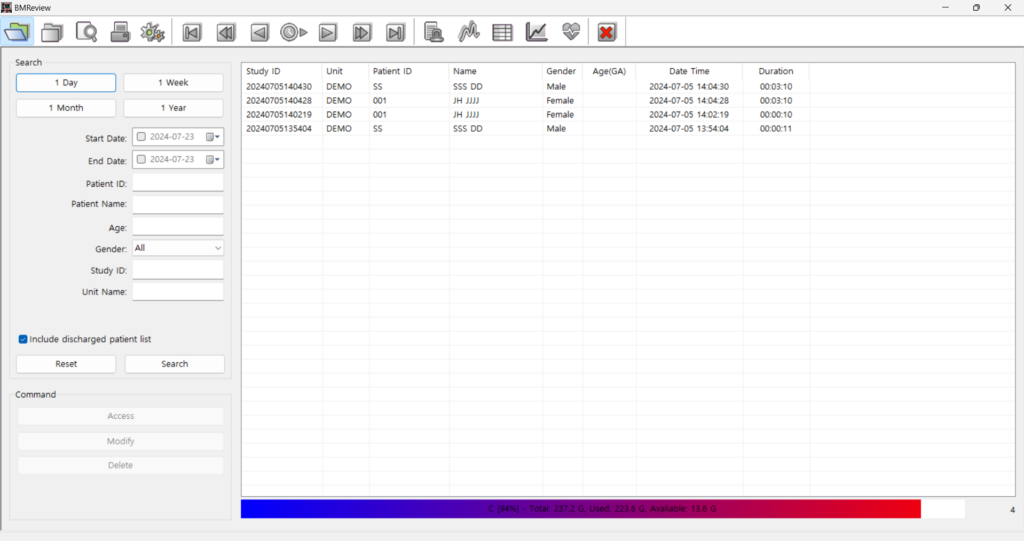This screenshot has width=1024, height=541.
Task: Select the 1 Week search range
Action: click(173, 83)
